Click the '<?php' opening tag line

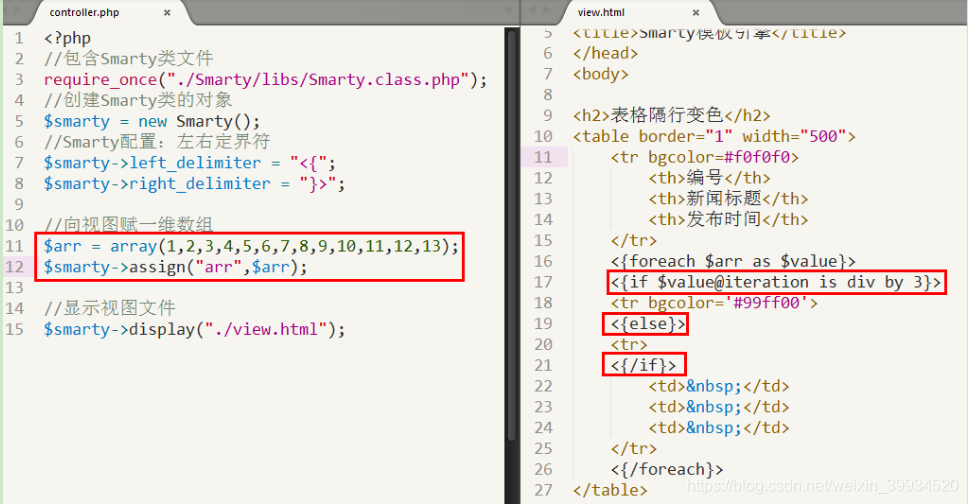click(x=67, y=38)
